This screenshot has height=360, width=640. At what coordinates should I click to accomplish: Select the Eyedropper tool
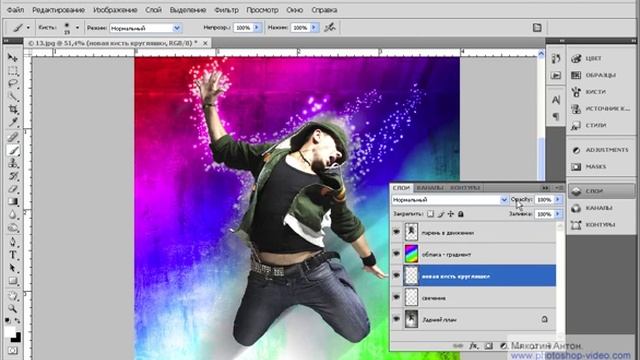click(13, 122)
